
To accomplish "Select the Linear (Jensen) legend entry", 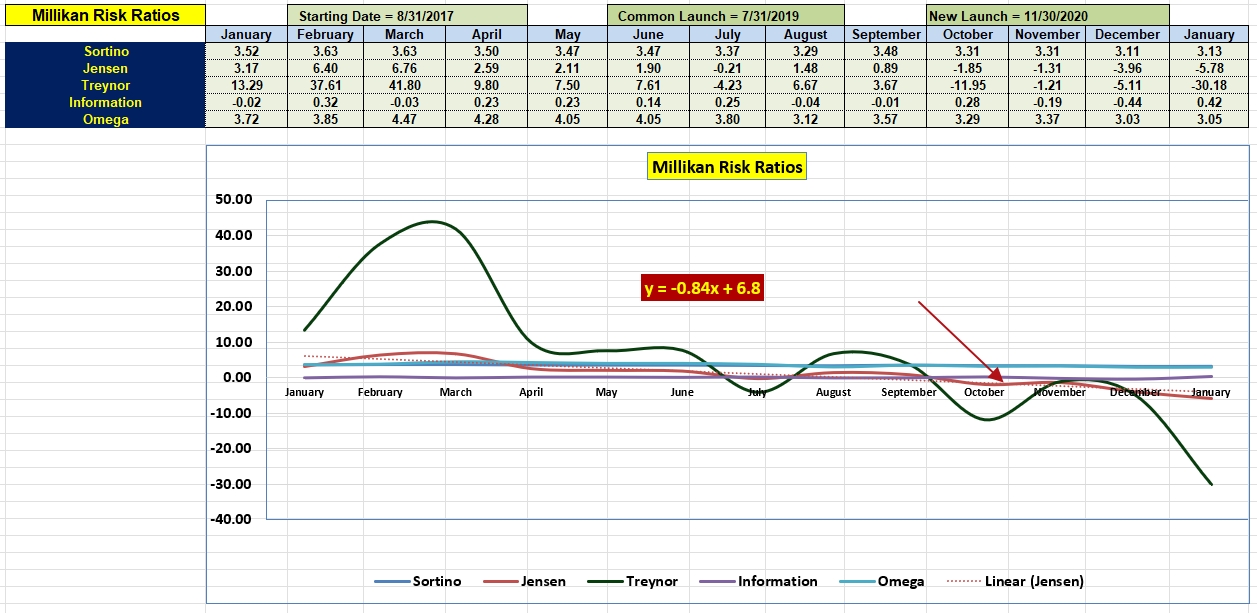I will [1014, 581].
